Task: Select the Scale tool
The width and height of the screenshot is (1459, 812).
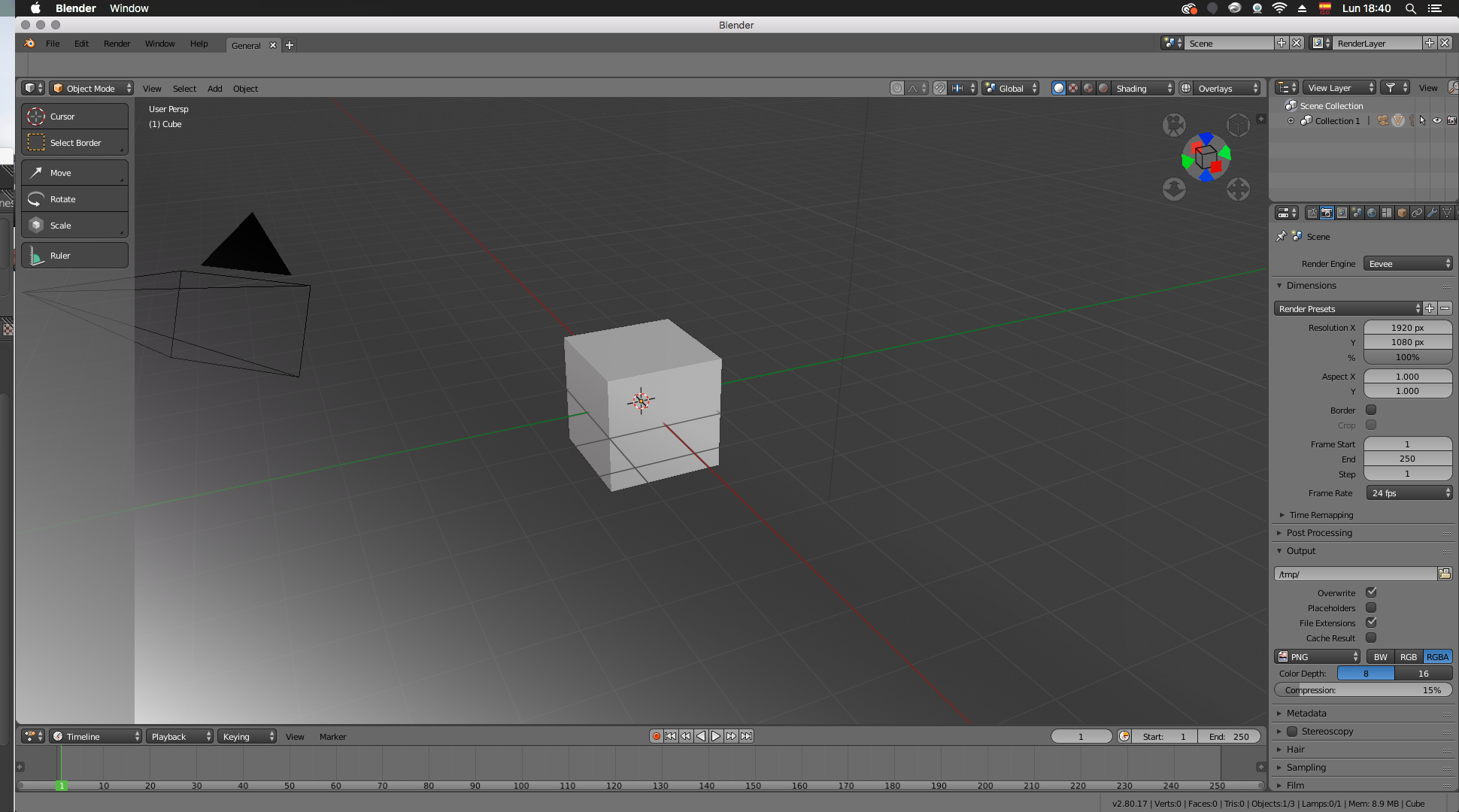Action: [74, 226]
